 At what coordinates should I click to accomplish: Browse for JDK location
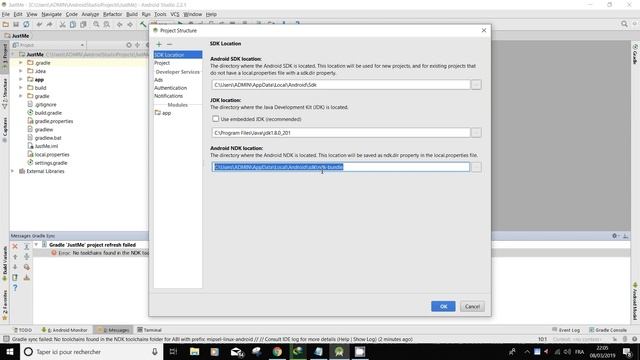click(476, 133)
